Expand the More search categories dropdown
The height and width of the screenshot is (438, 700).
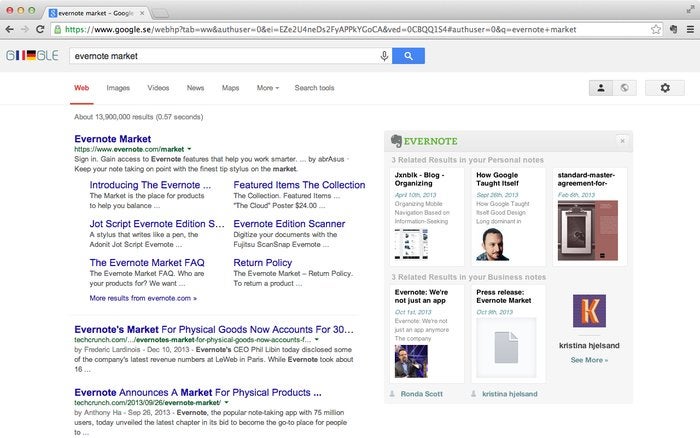coord(268,88)
